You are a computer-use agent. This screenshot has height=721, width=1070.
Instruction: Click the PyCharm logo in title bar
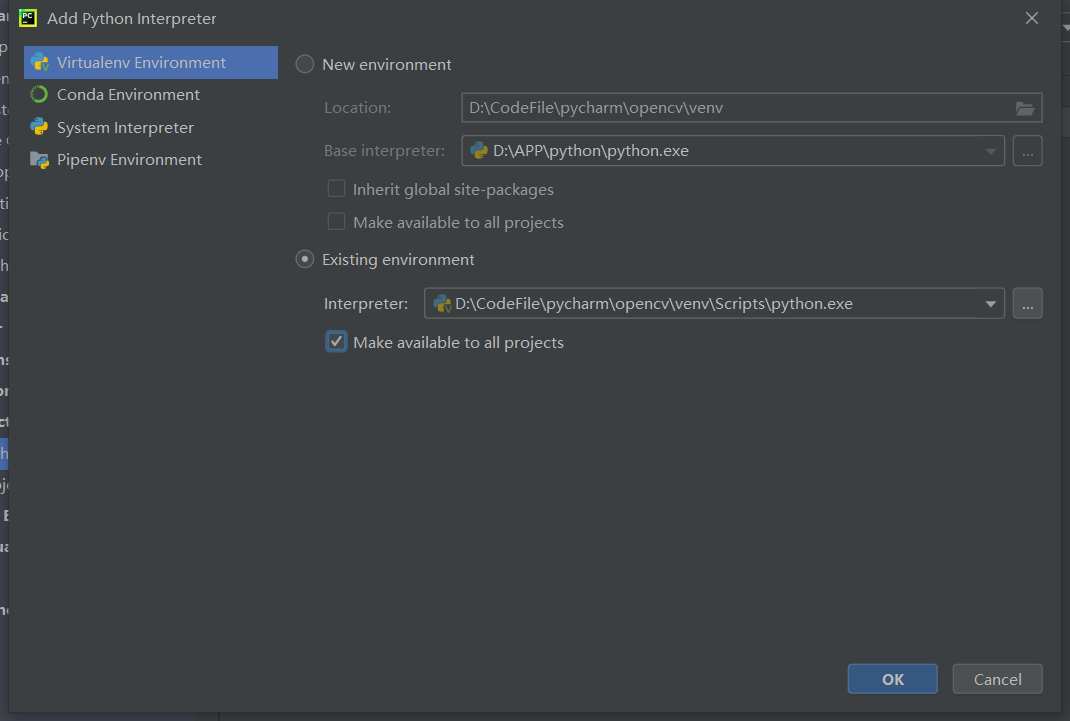click(x=28, y=18)
